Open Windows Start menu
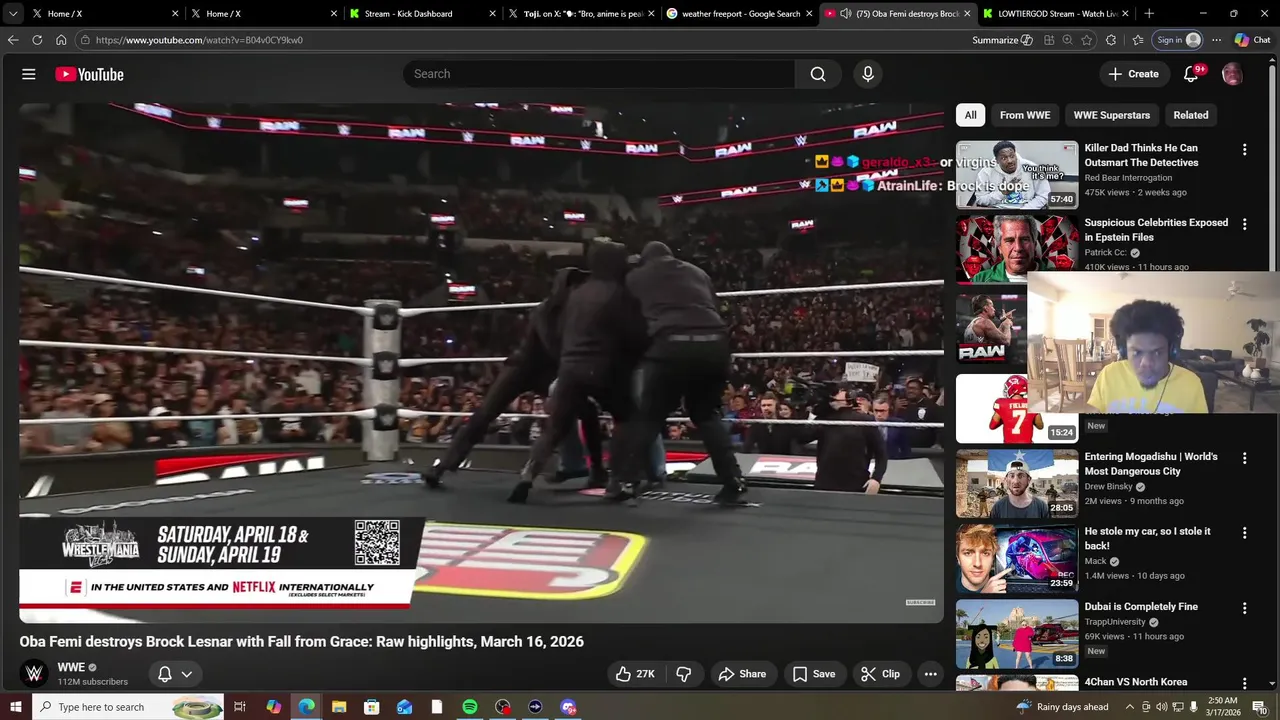This screenshot has width=1280, height=720. click(15, 707)
